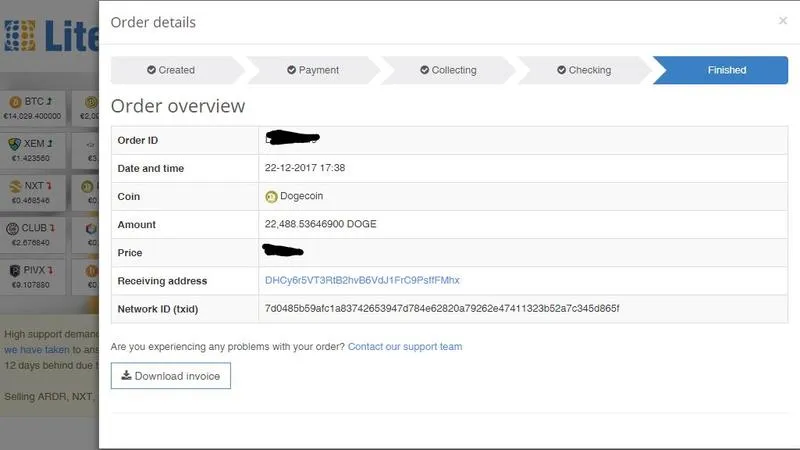Select the PIVX coin tile in background

33,277
